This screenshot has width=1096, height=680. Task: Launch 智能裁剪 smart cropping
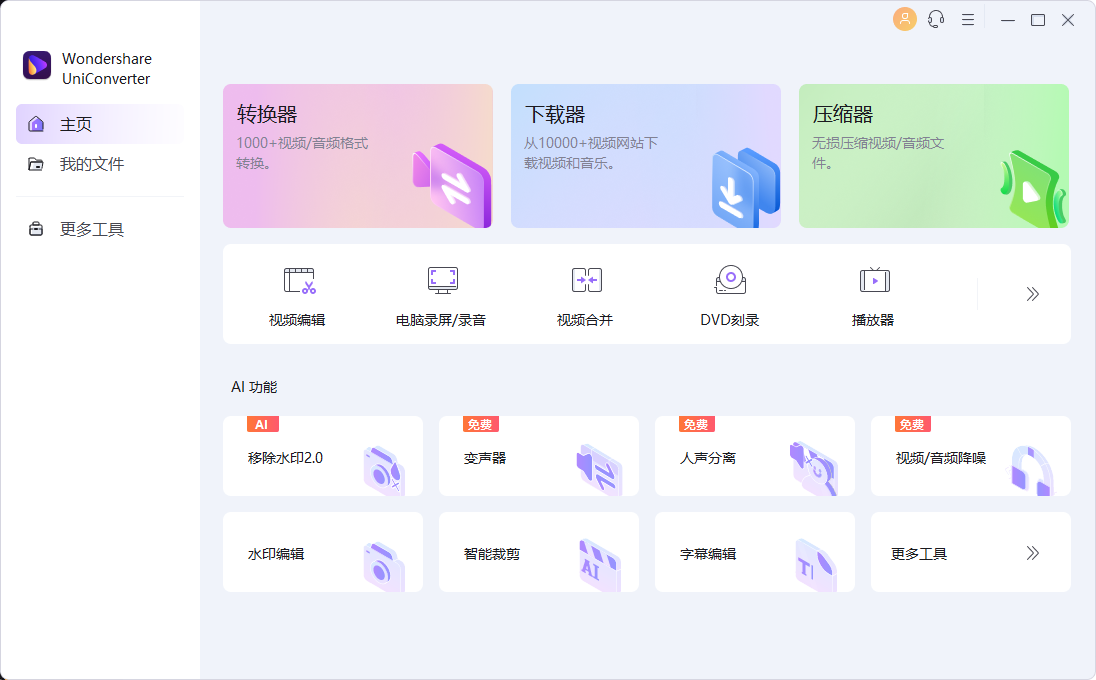538,552
